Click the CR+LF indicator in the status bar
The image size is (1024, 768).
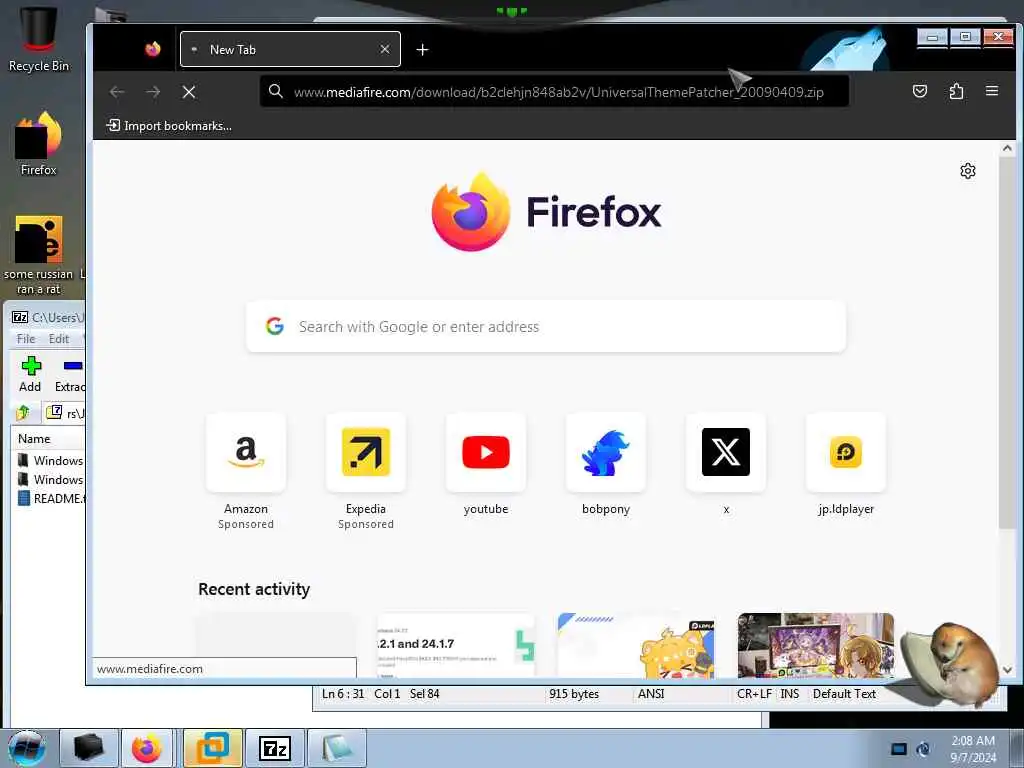(x=754, y=694)
